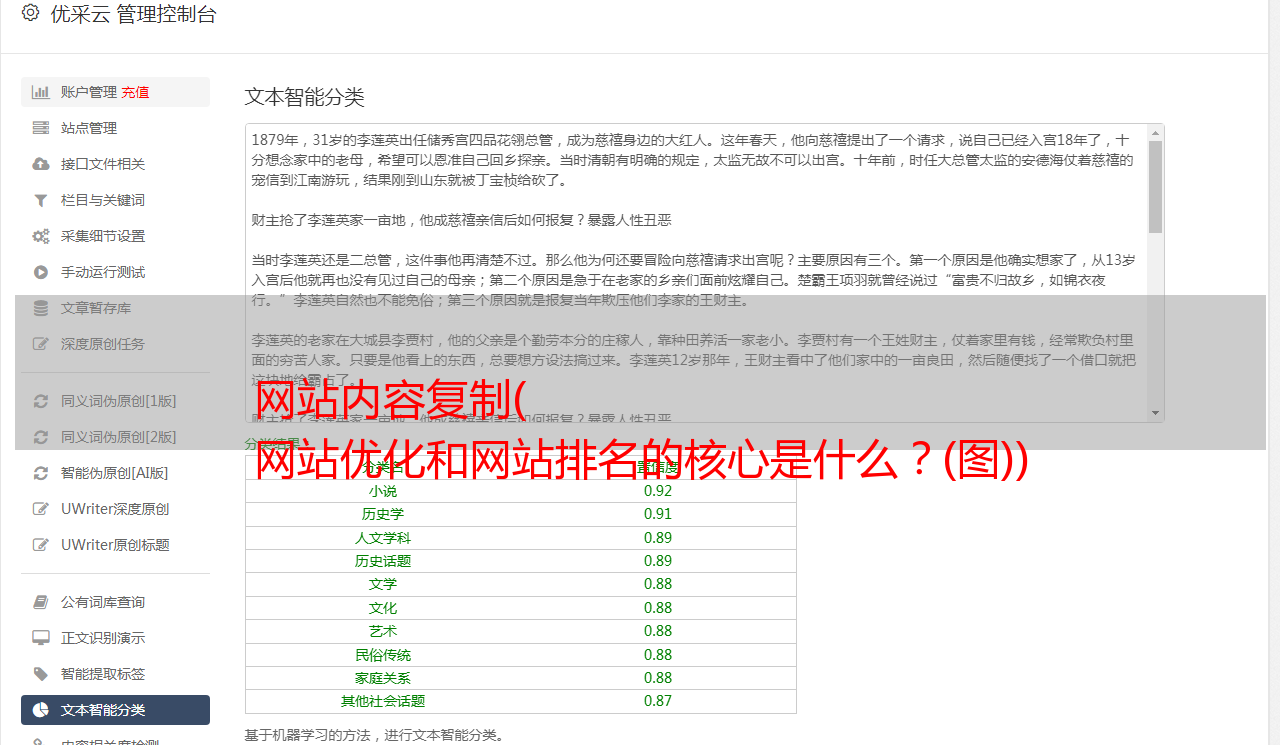The width and height of the screenshot is (1280, 745).
Task: Click the 历史话题 category cell
Action: click(x=383, y=561)
